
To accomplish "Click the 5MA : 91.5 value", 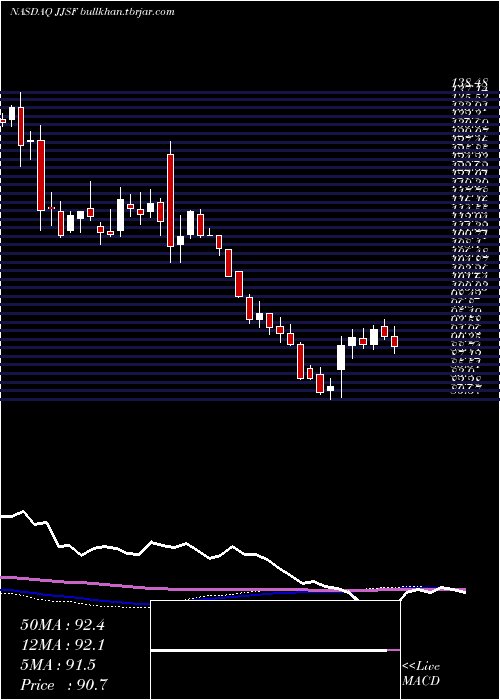I will [x=58, y=665].
